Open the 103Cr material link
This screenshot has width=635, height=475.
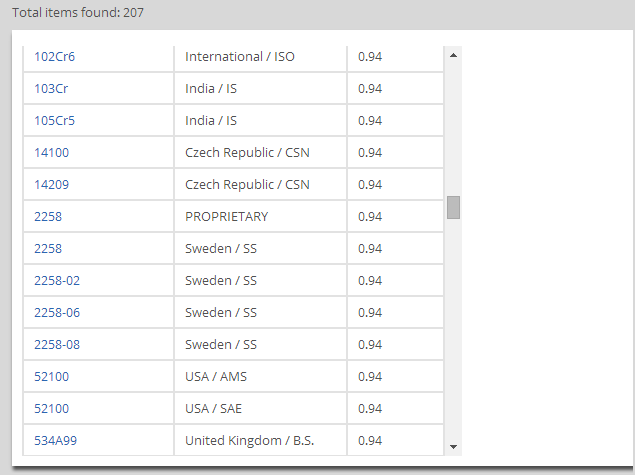coord(51,89)
